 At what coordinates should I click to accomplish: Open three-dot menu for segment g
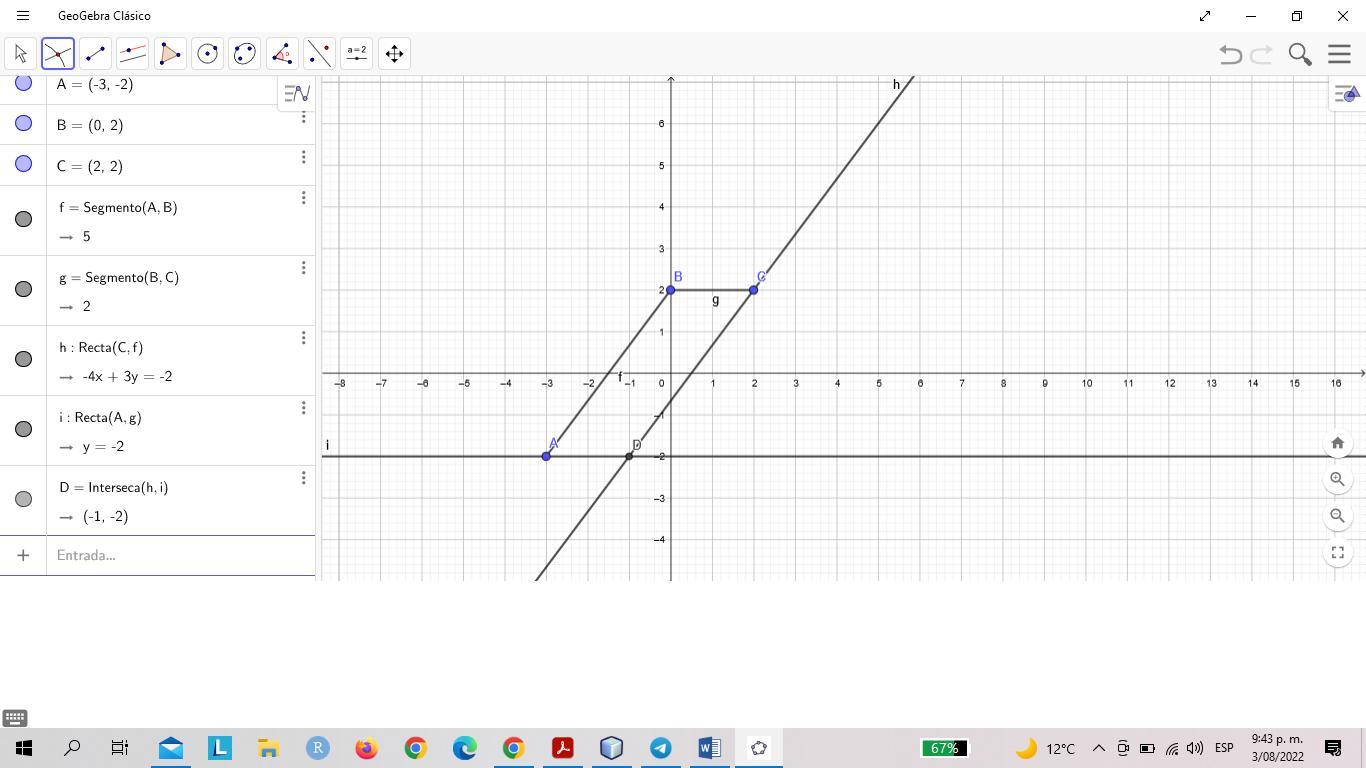[x=303, y=268]
